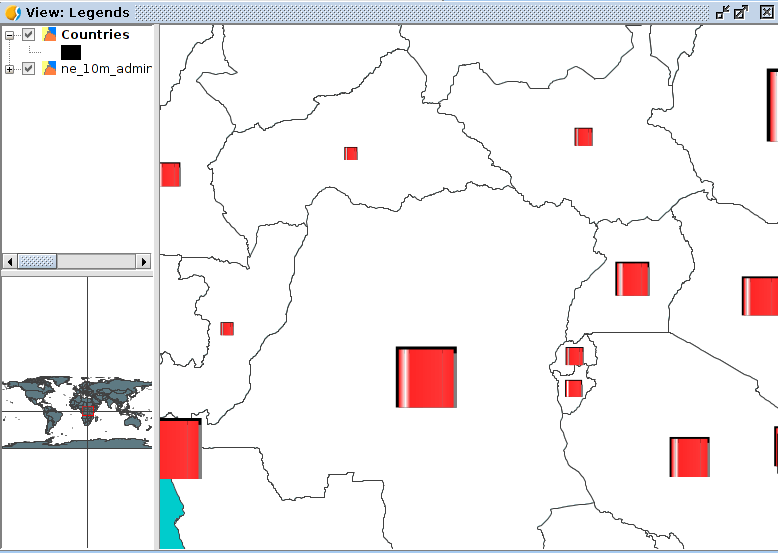The height and width of the screenshot is (553, 778).
Task: Close the View: Legends window
Action: click(765, 13)
